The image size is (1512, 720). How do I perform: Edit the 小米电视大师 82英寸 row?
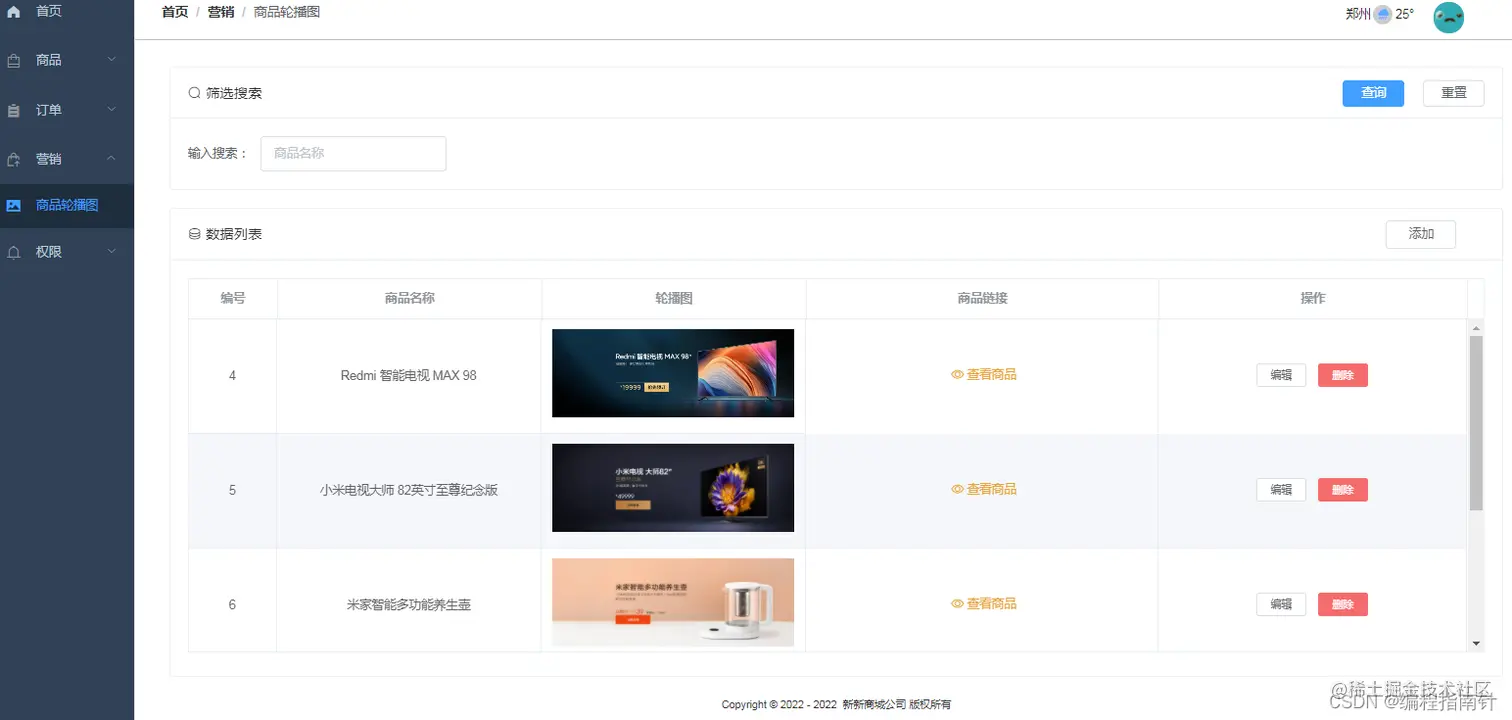coord(1281,490)
